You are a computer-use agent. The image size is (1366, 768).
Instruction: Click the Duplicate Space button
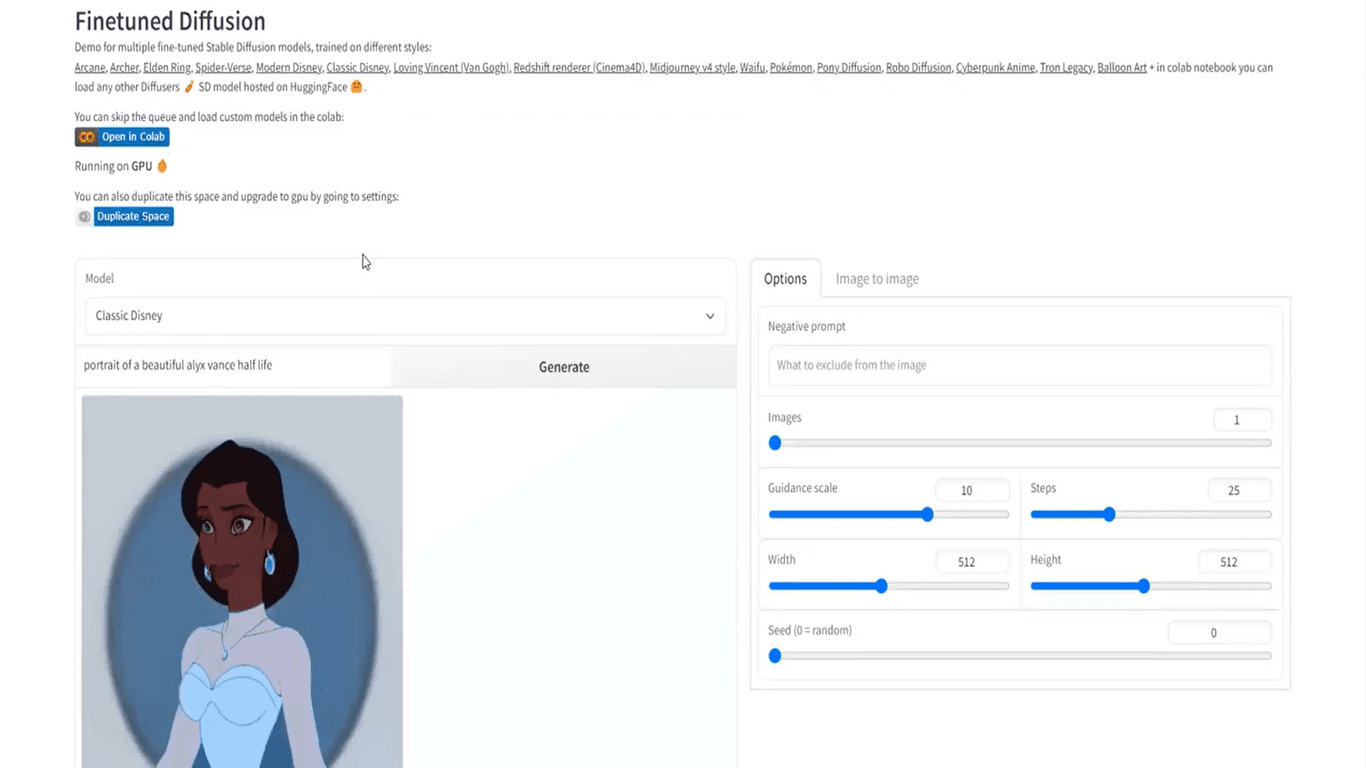point(133,217)
